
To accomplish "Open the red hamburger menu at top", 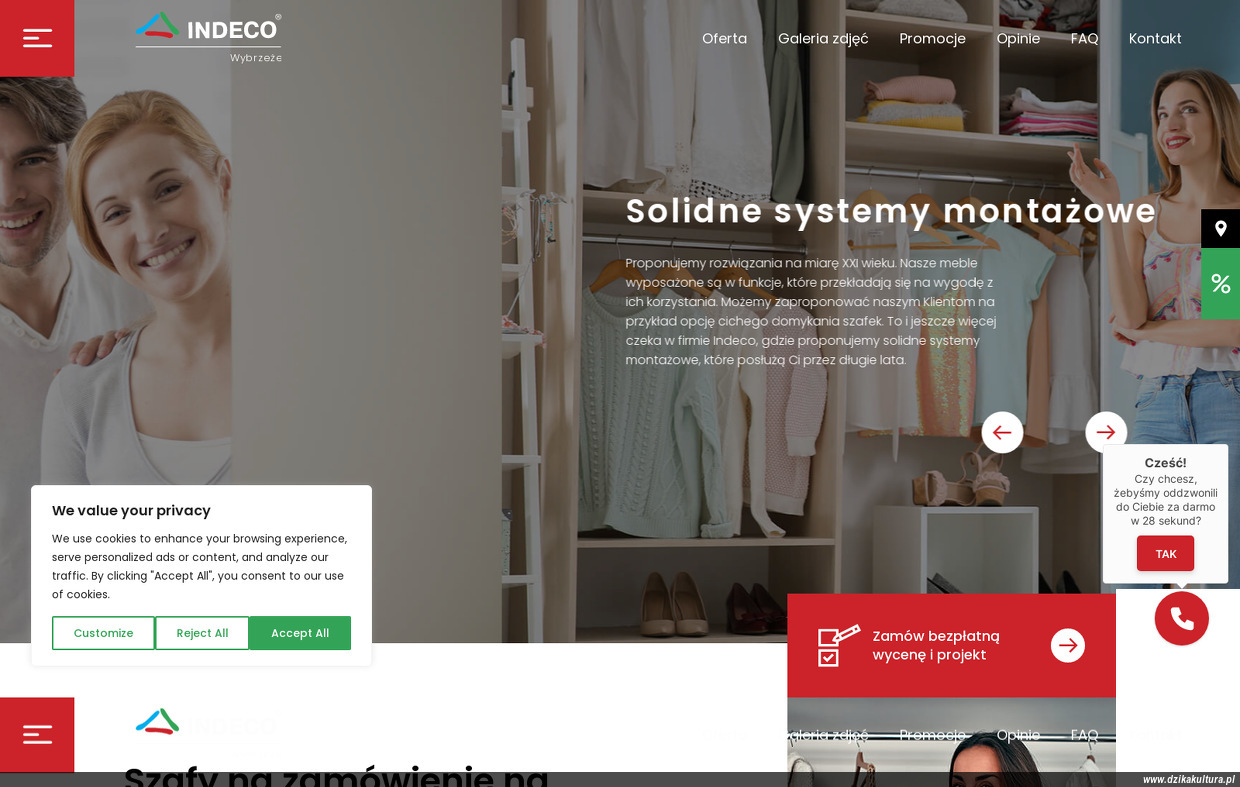I will click(x=37, y=38).
